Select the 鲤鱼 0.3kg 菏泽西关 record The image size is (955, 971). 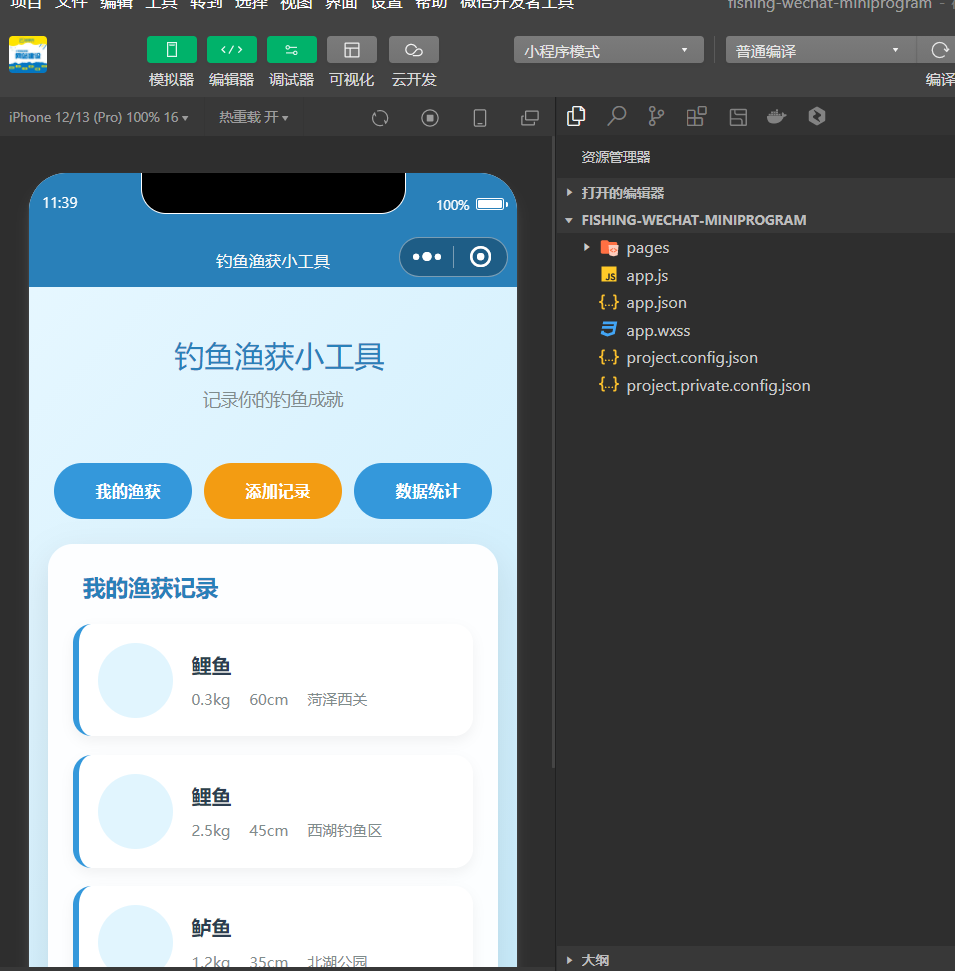(x=273, y=680)
